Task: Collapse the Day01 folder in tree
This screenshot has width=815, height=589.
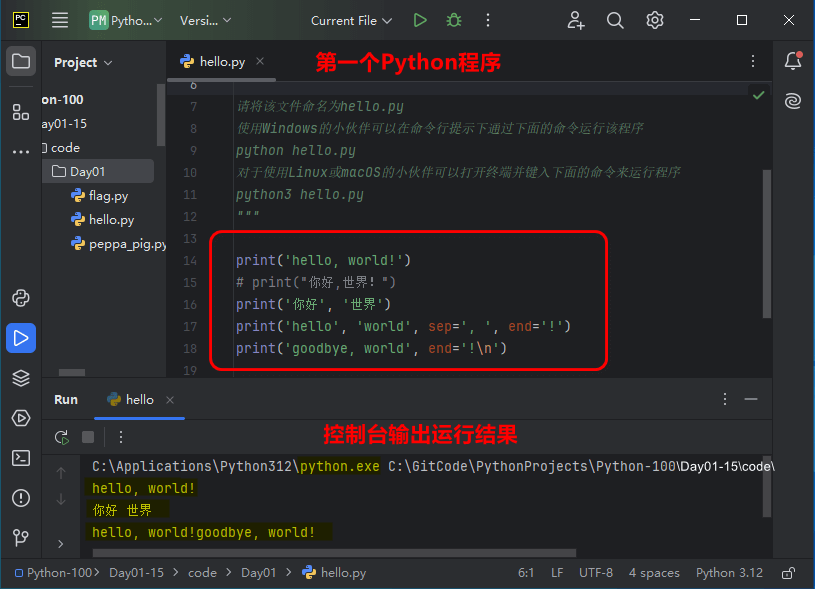Action: click(87, 172)
